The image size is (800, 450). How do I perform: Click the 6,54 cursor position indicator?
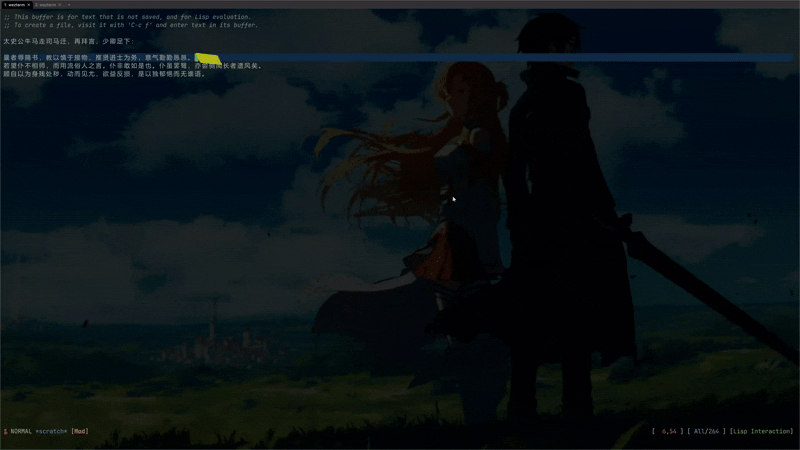point(669,431)
